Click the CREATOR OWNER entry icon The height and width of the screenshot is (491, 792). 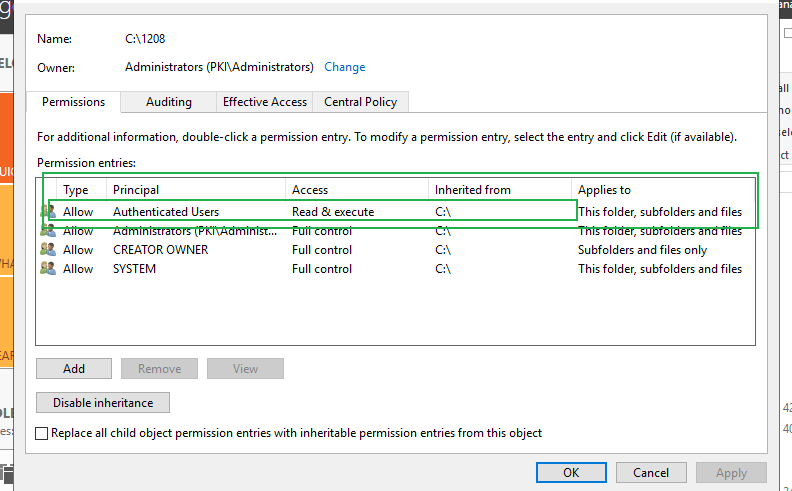pos(48,250)
